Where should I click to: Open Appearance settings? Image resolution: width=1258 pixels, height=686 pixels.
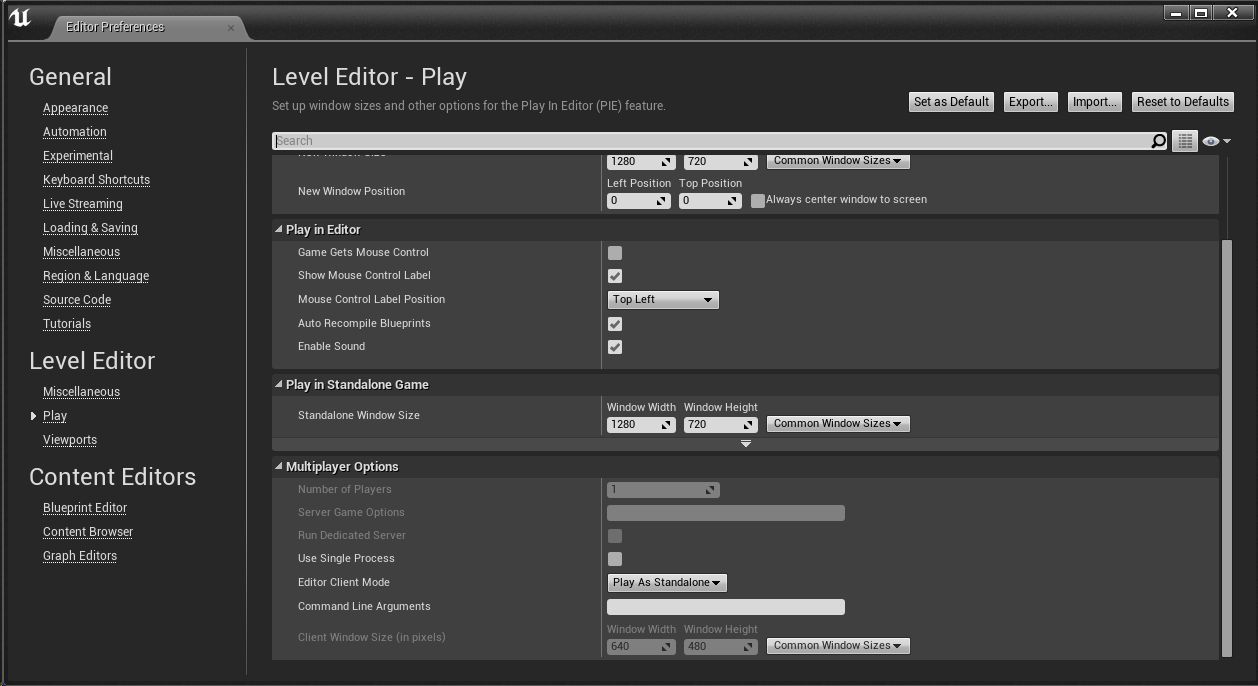point(75,108)
